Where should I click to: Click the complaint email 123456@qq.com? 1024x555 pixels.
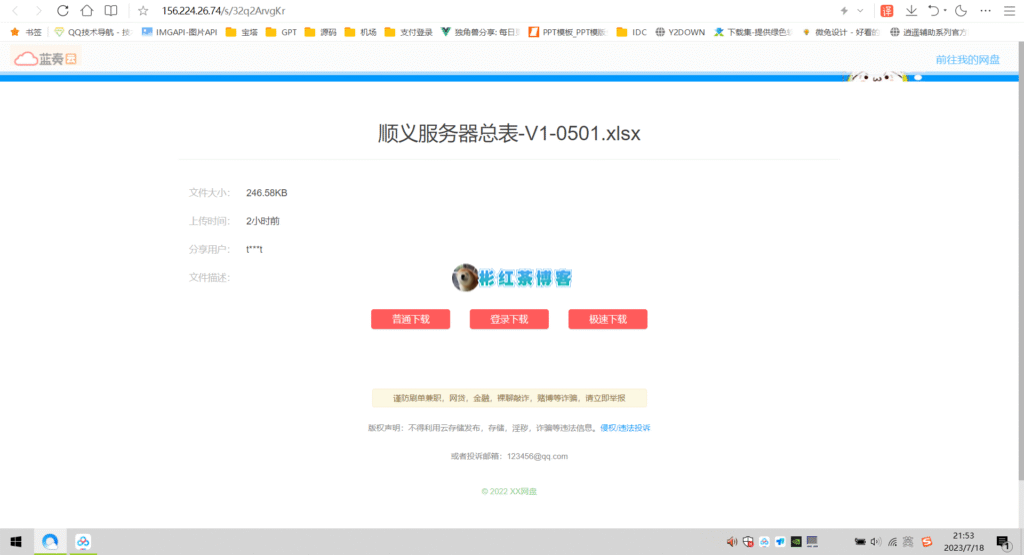(537, 456)
